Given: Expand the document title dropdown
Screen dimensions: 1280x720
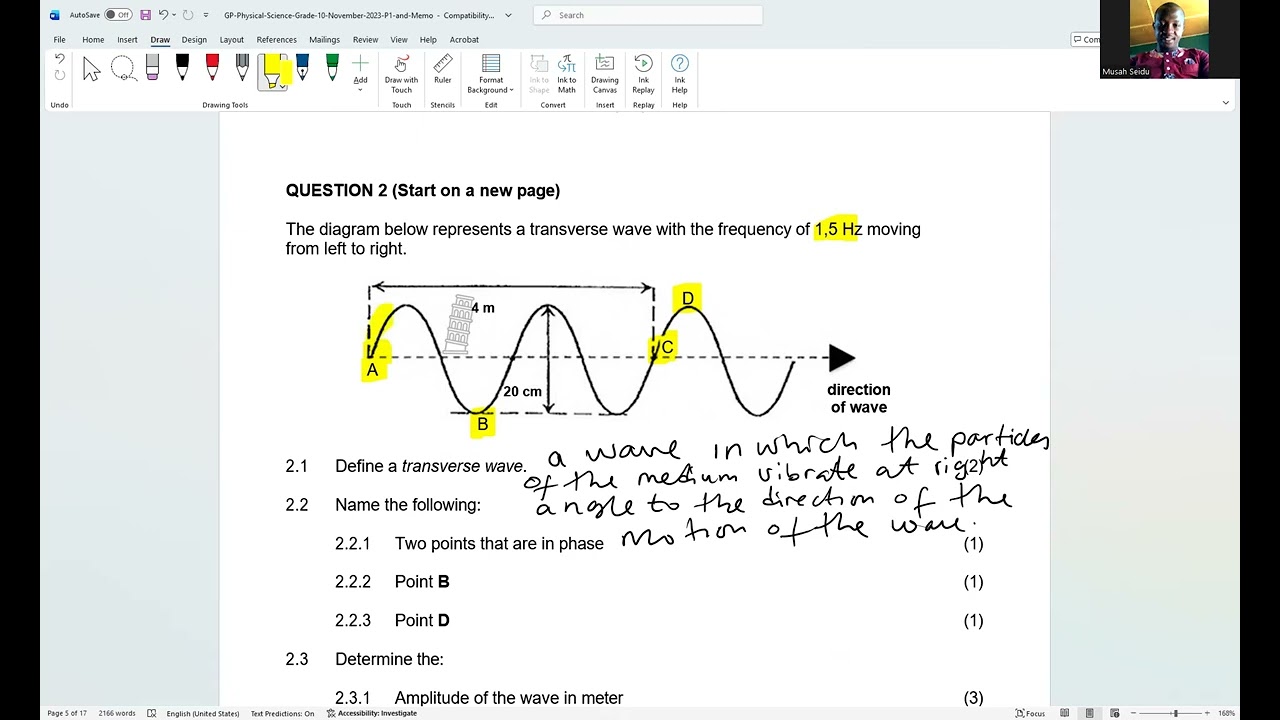Looking at the screenshot, I should pos(508,15).
